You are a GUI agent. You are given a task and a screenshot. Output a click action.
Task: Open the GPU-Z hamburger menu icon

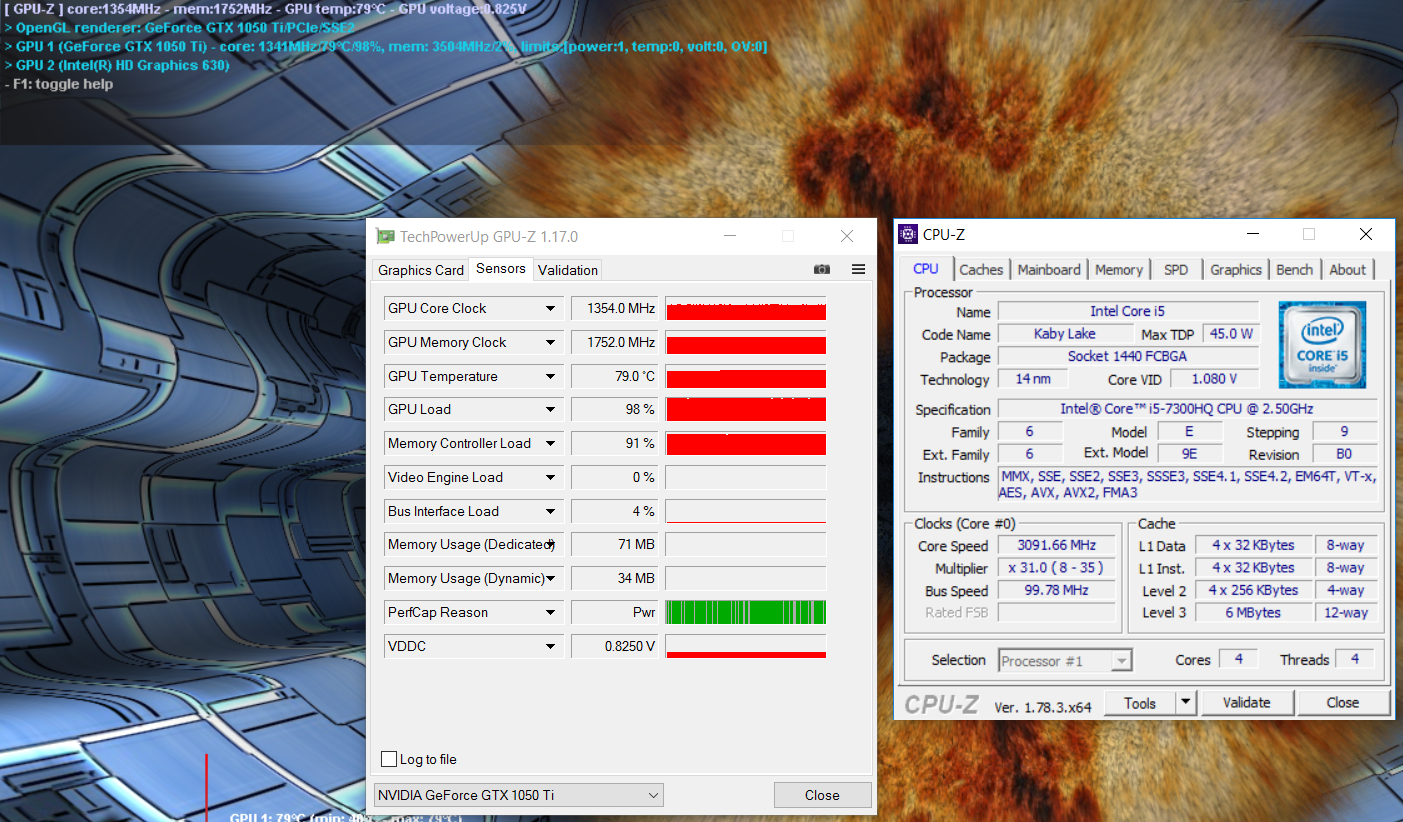coord(858,269)
